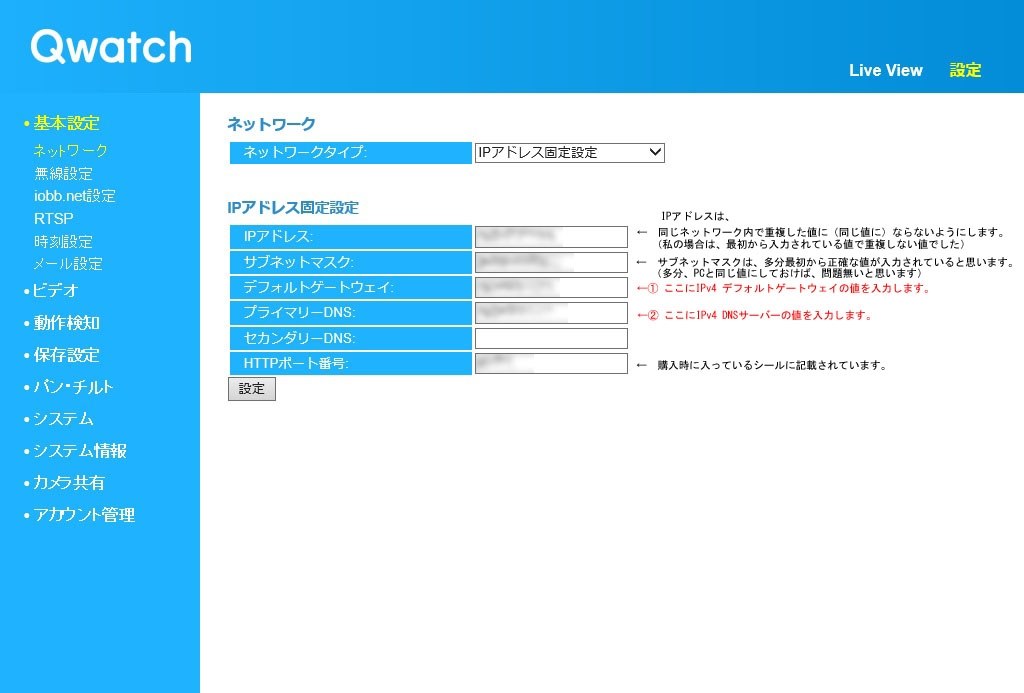Open the RTSP settings
1024x693 pixels.
[x=57, y=218]
